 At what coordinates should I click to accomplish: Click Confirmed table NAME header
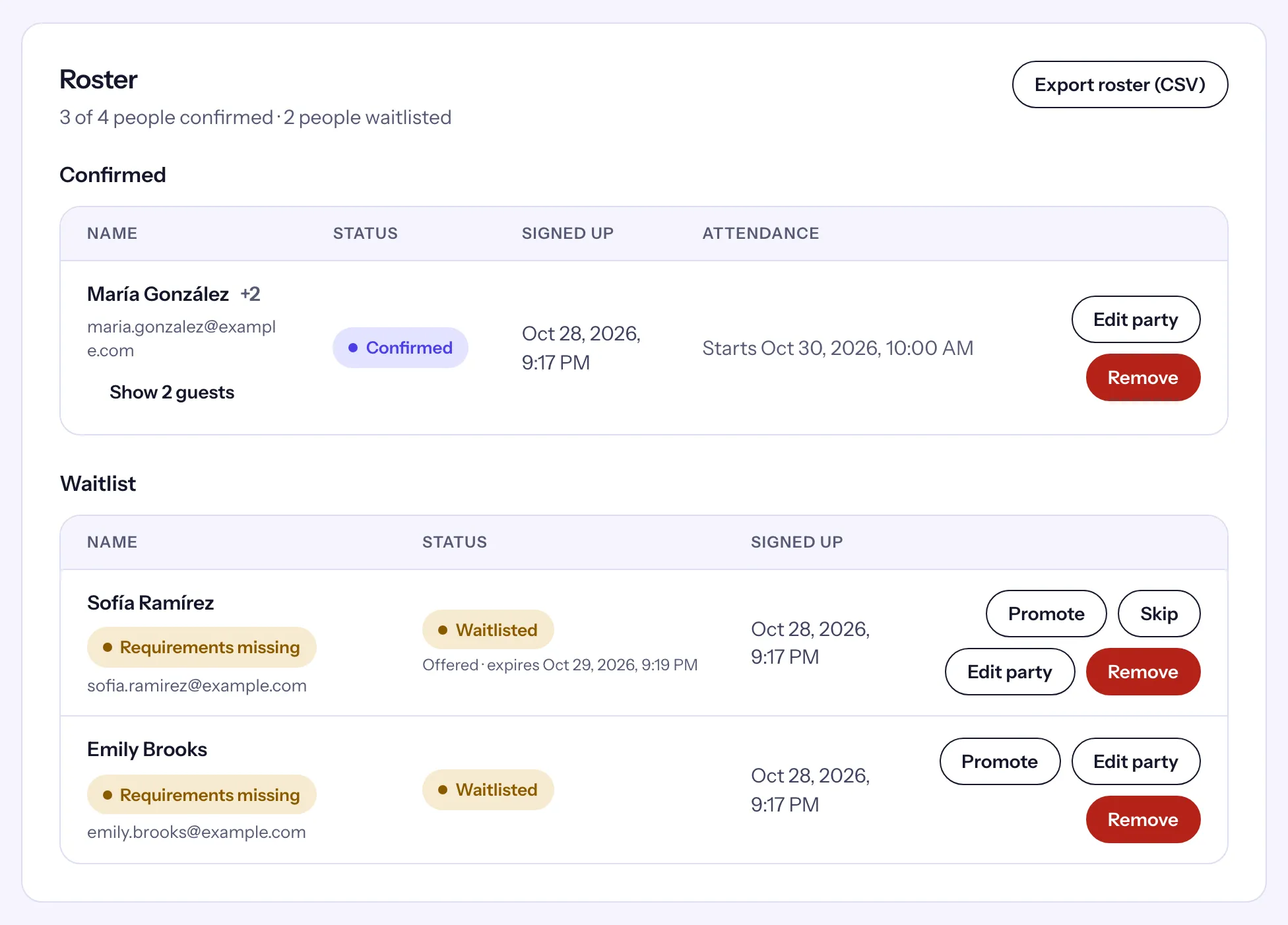pos(112,233)
